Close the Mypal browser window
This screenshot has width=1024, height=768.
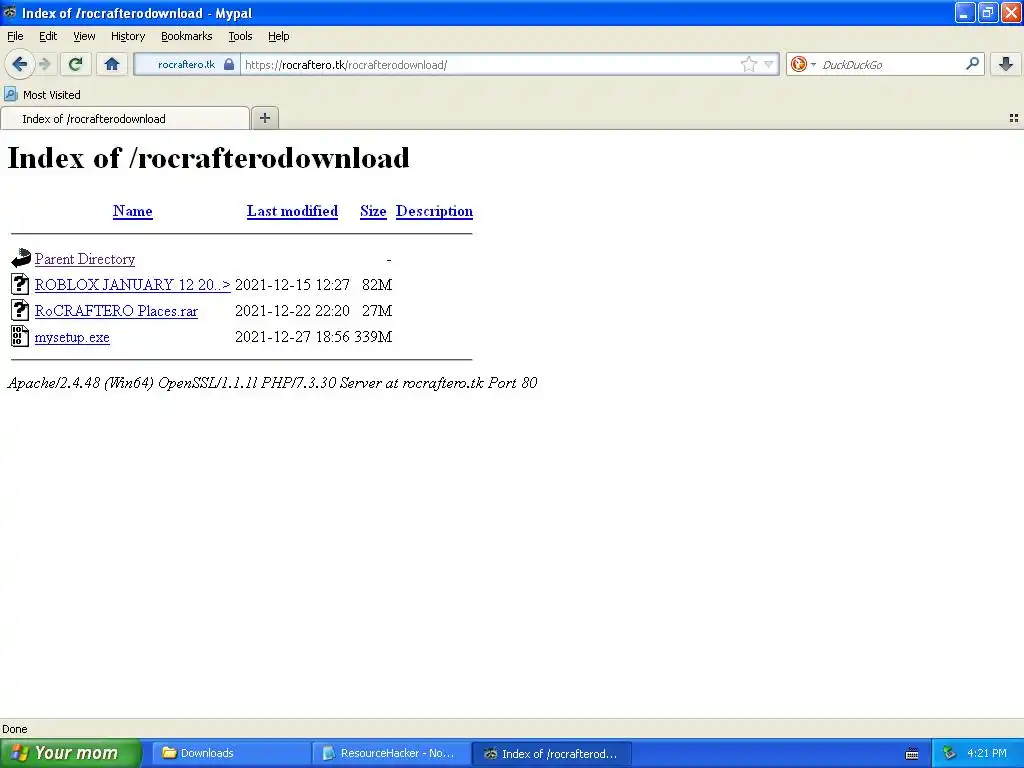(x=1011, y=12)
